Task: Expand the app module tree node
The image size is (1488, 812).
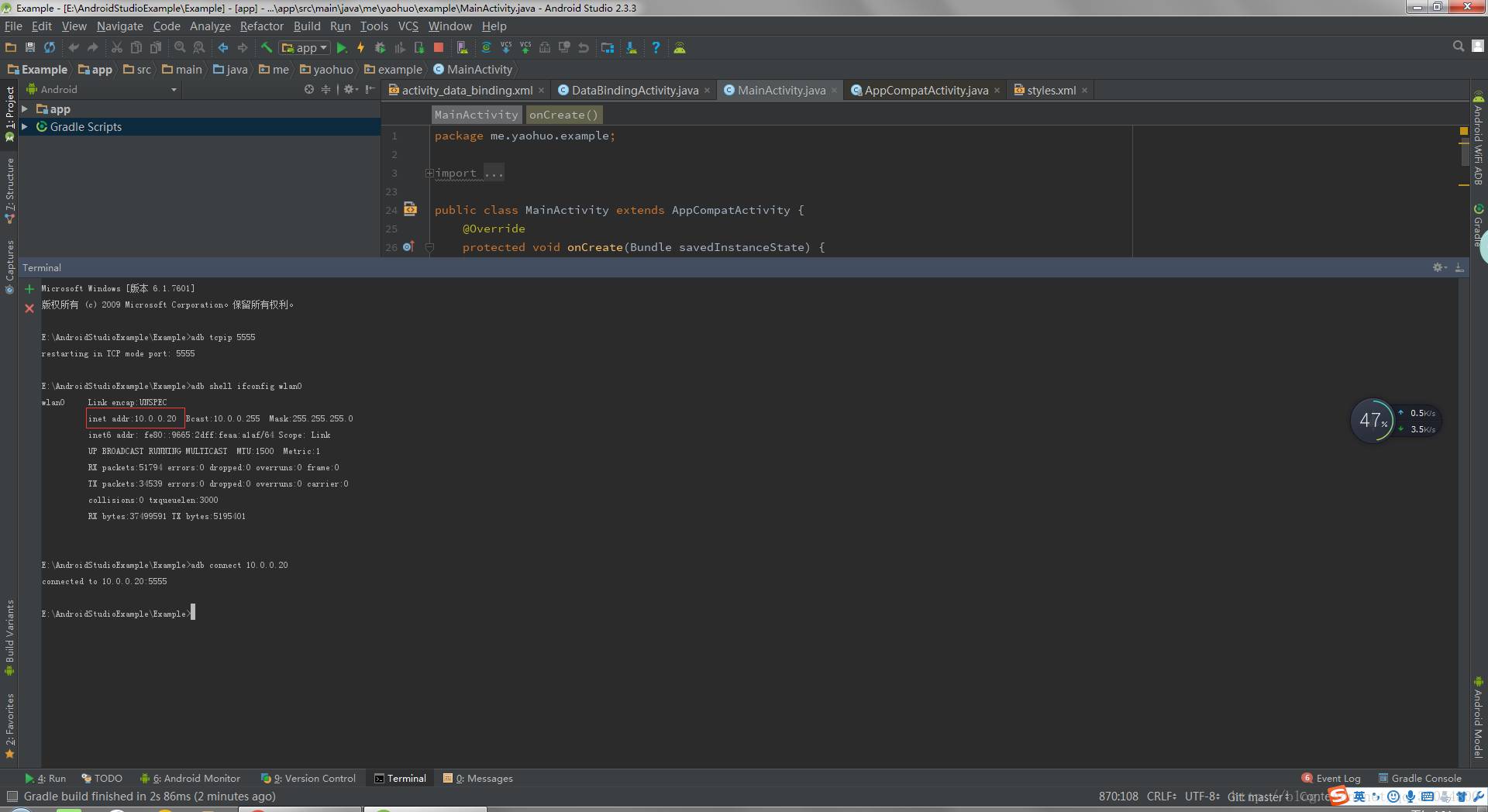Action: (25, 109)
